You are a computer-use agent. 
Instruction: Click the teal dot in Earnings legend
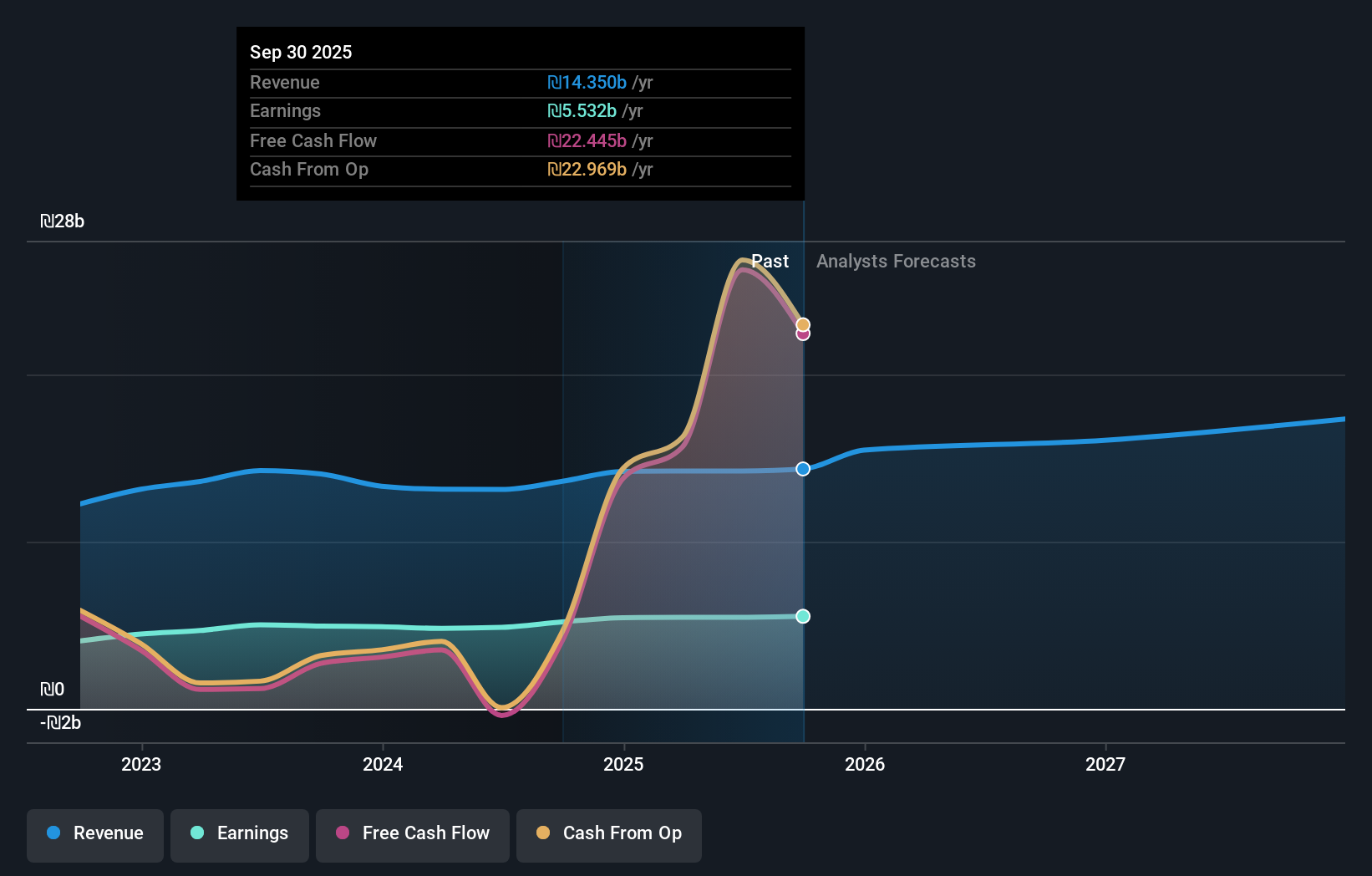(197, 833)
